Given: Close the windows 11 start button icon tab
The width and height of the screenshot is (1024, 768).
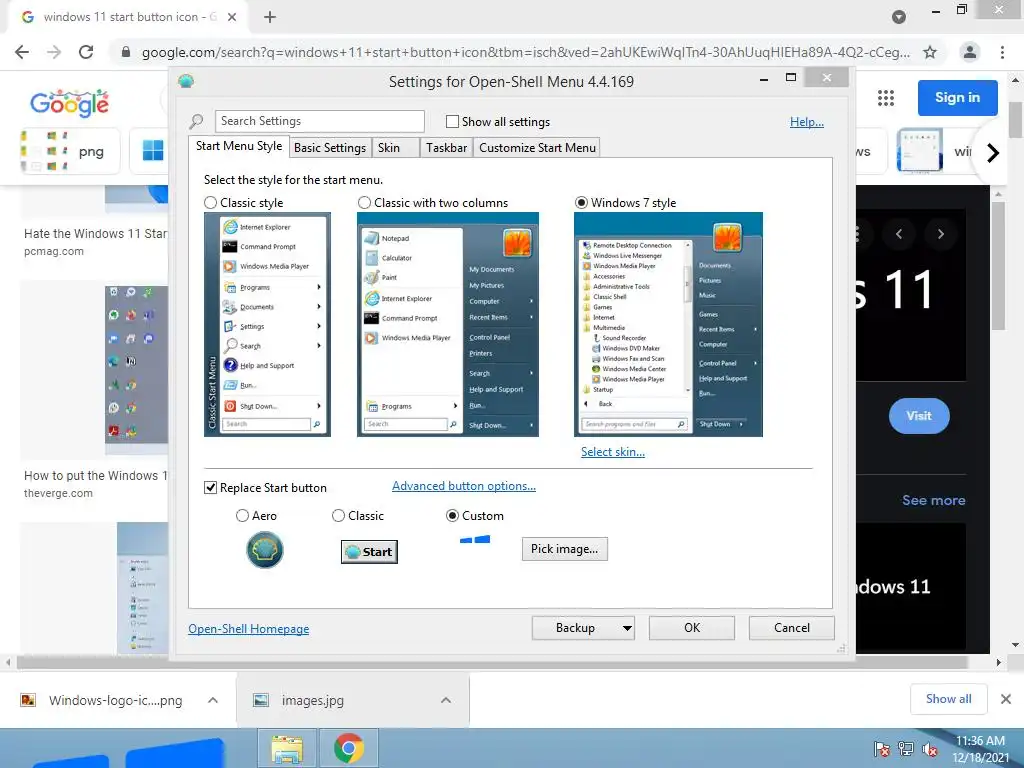Looking at the screenshot, I should (x=232, y=18).
